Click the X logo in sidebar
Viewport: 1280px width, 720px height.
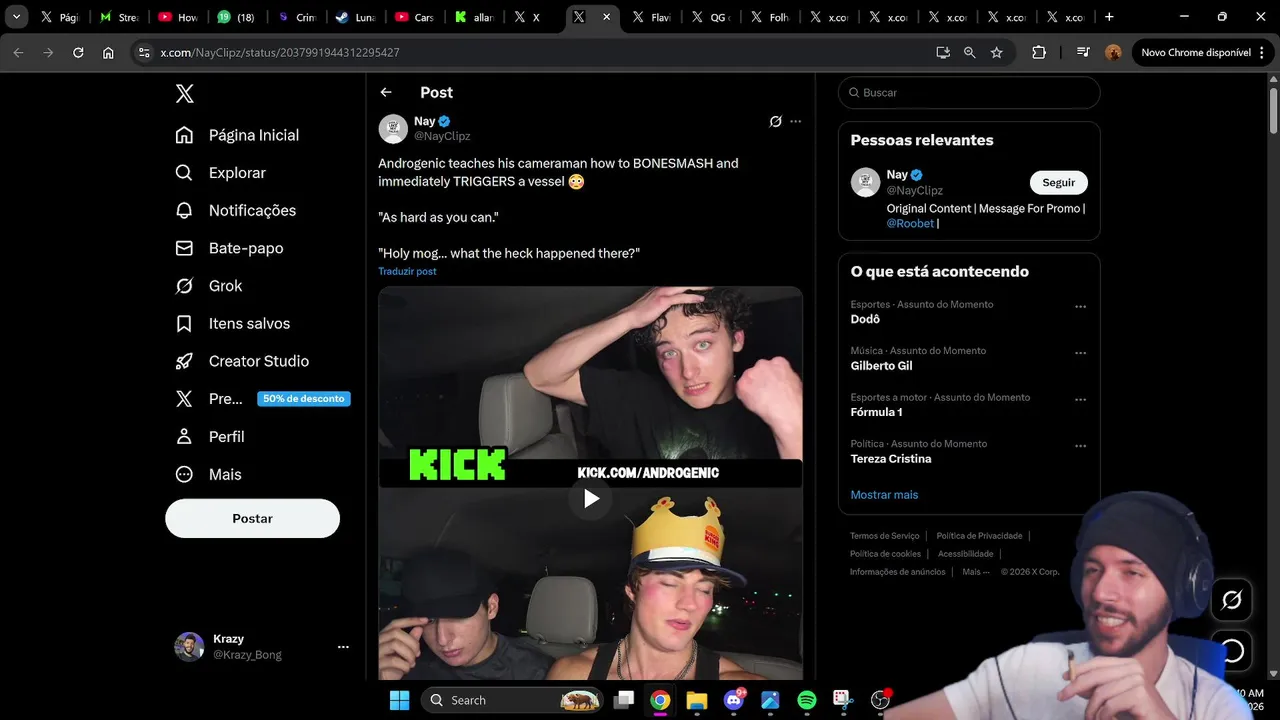[x=184, y=93]
